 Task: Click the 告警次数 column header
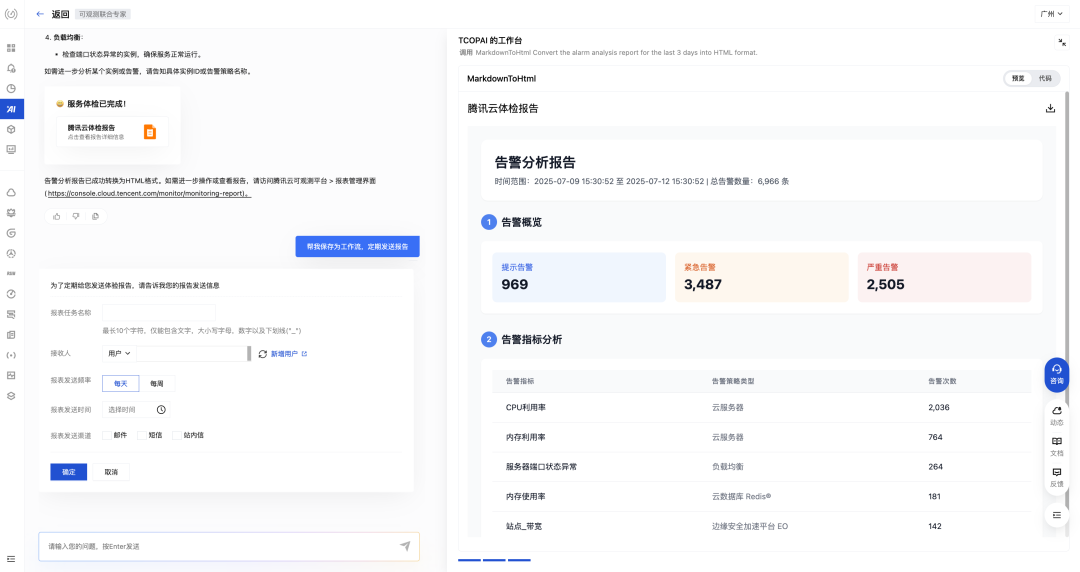[942, 381]
